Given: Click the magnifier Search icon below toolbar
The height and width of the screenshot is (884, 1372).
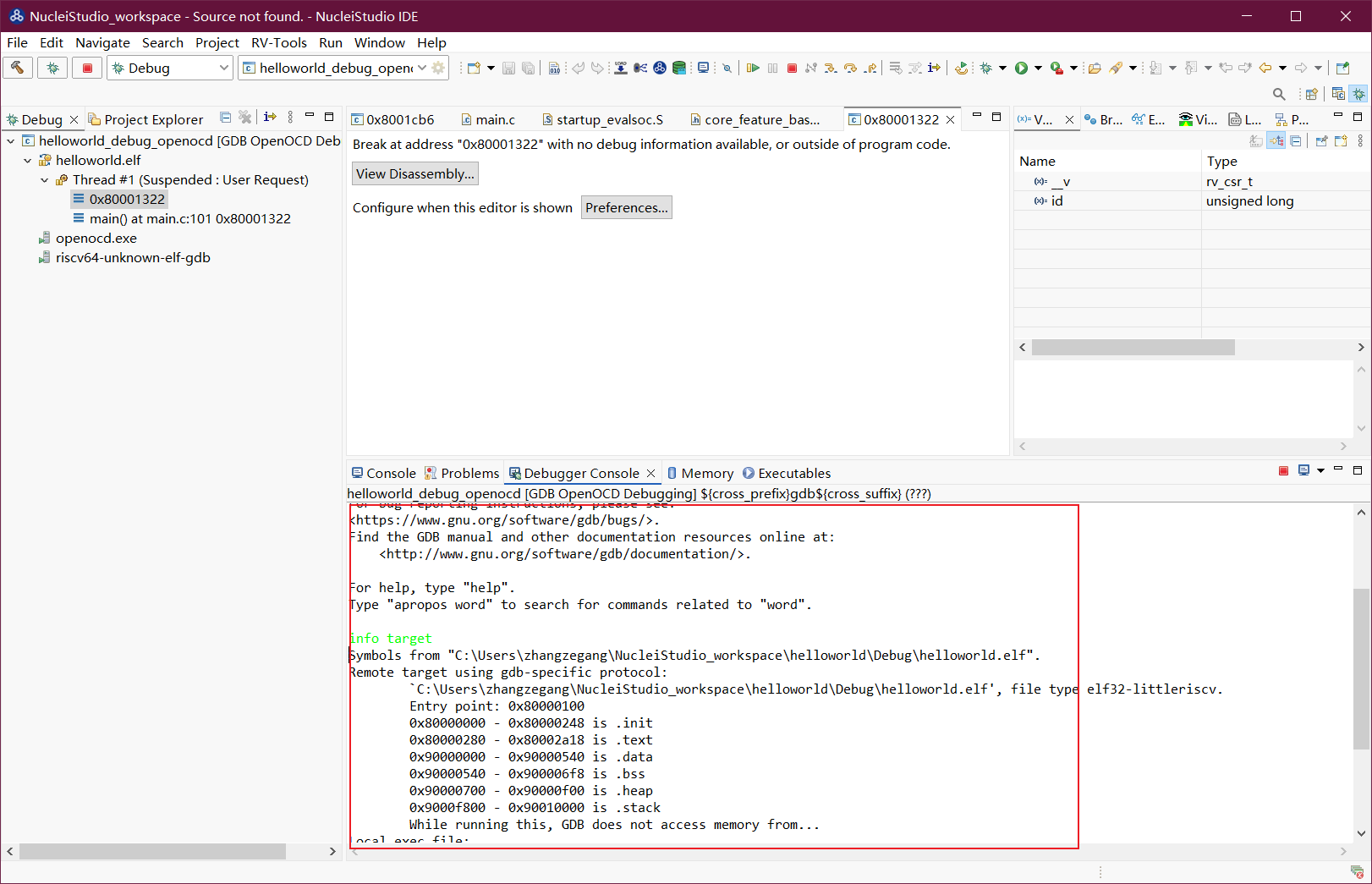Looking at the screenshot, I should pyautogui.click(x=1279, y=94).
